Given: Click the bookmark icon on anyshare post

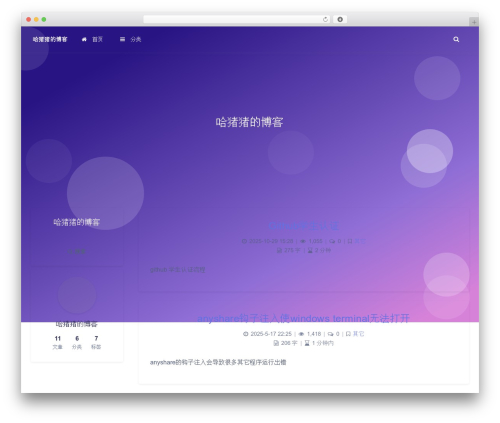Looking at the screenshot, I should (x=348, y=334).
